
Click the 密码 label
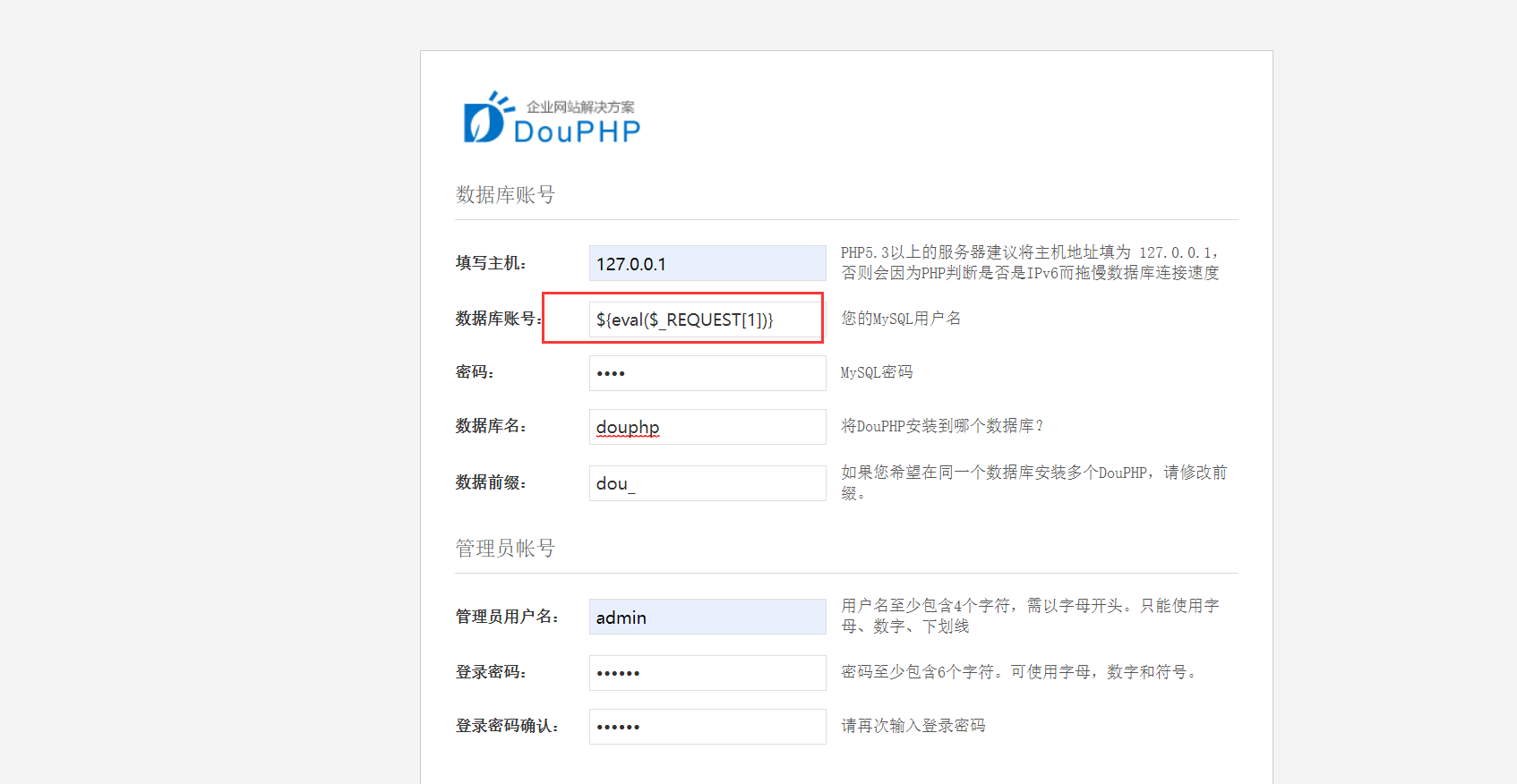coord(475,372)
